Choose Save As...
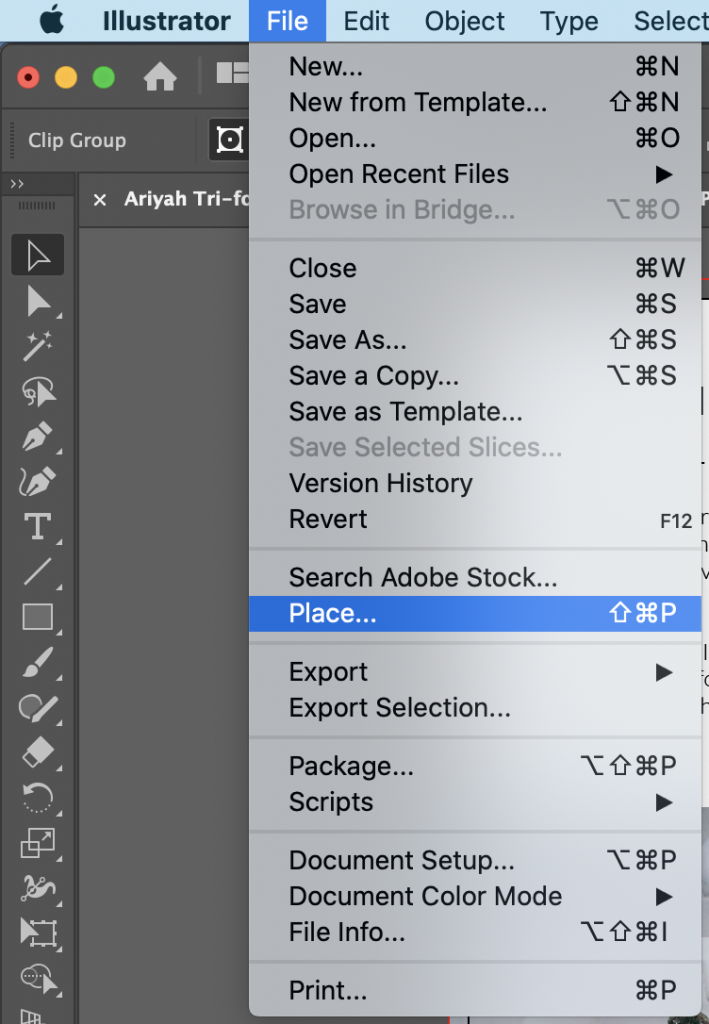The width and height of the screenshot is (709, 1024). 475,340
